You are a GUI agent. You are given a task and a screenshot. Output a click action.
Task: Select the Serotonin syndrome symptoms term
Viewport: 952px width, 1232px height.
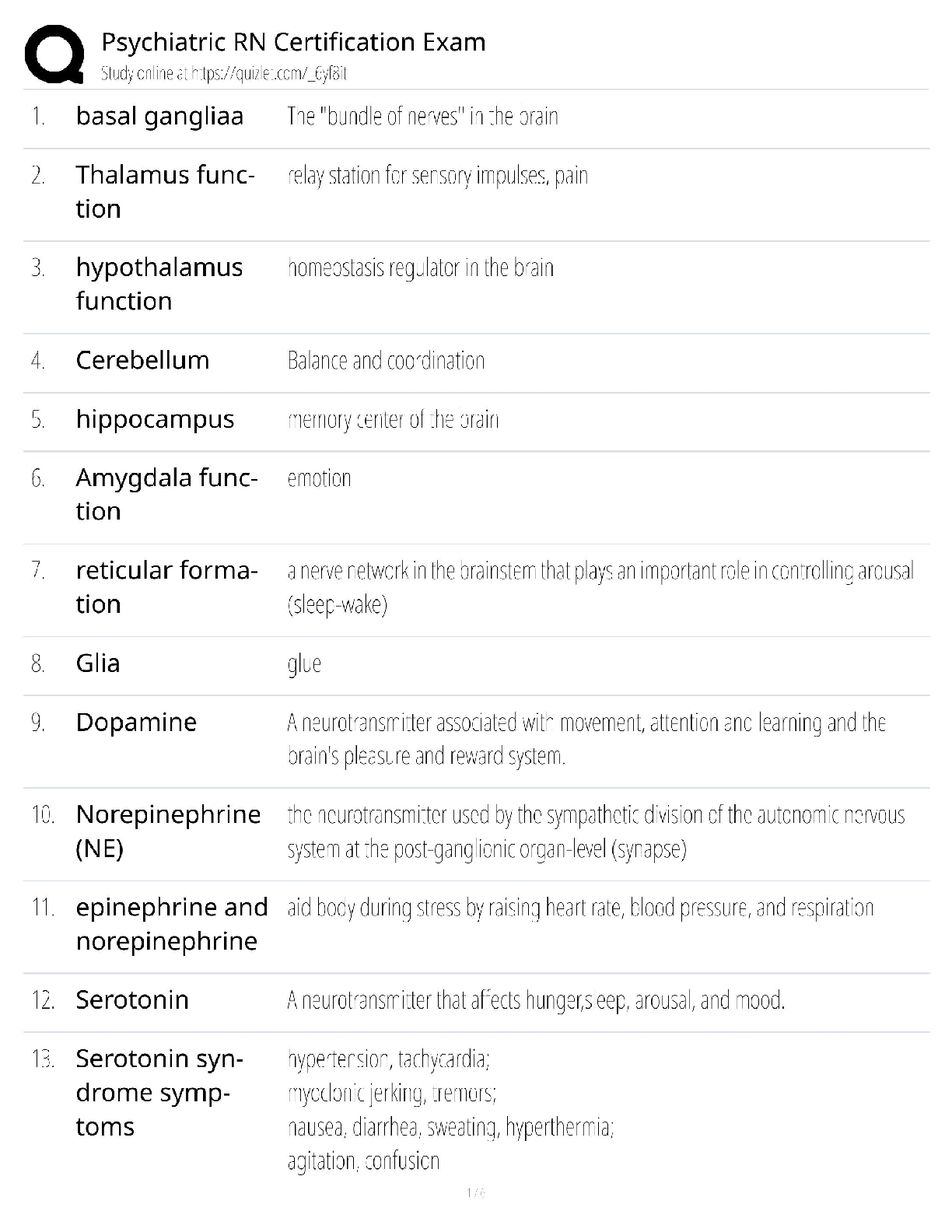pos(159,1092)
